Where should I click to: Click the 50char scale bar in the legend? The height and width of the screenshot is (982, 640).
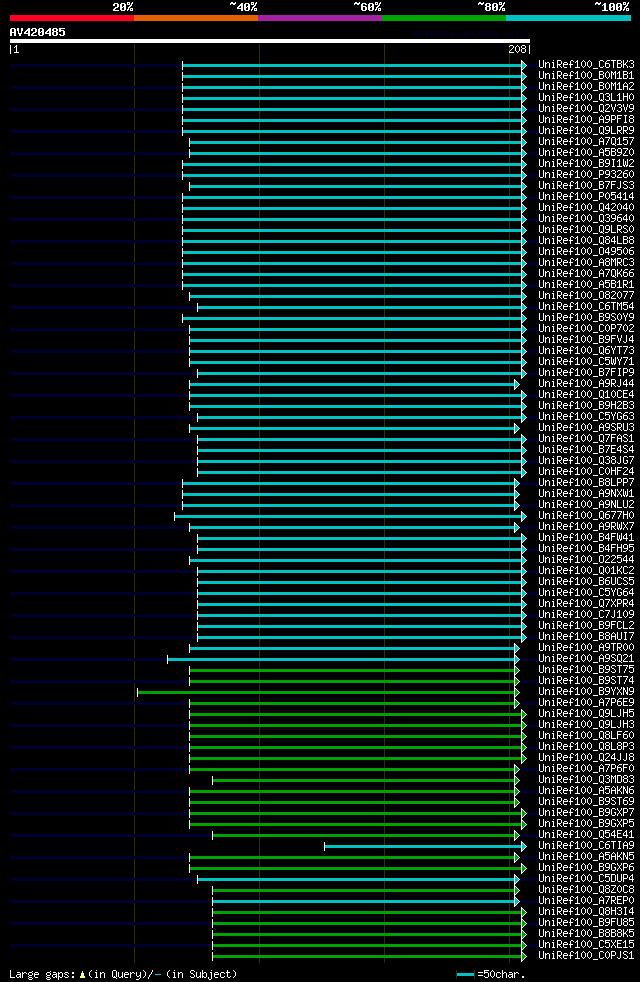[x=465, y=974]
